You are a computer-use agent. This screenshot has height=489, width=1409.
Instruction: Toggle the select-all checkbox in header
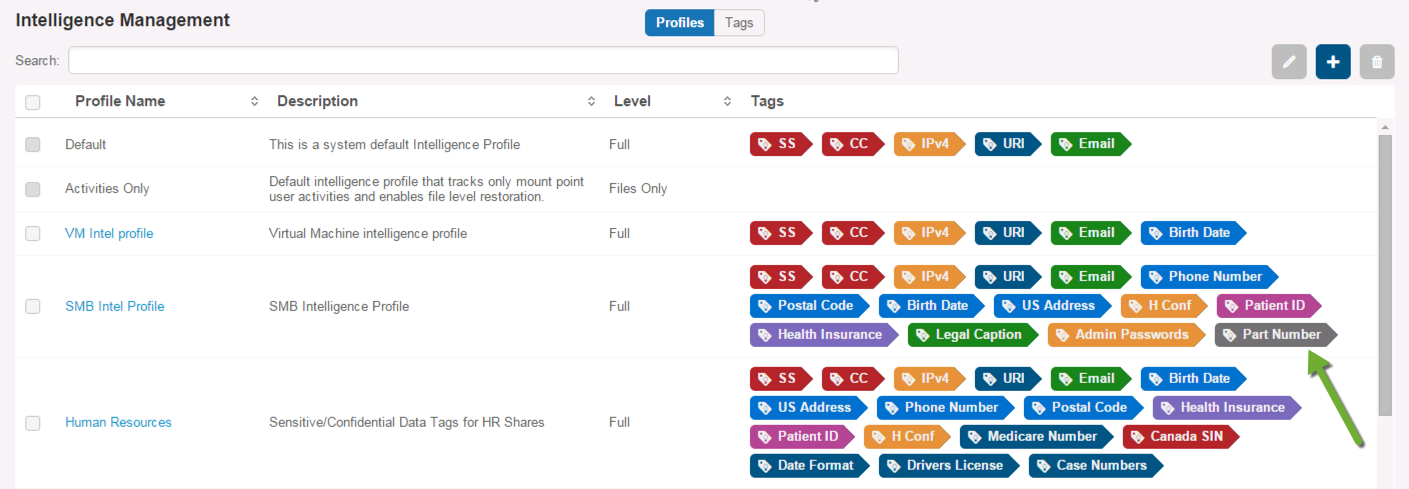coord(33,102)
